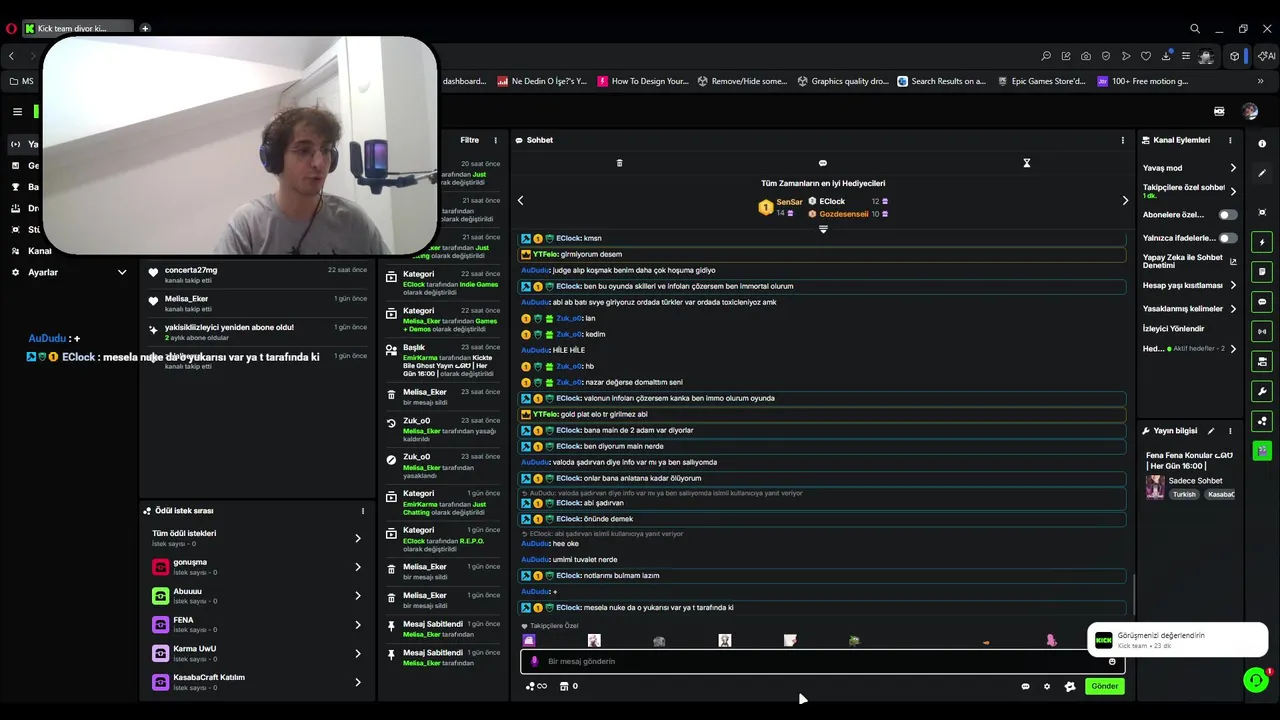Screen dimensions: 1280x720
Task: Click chat panel vertical scrollbar
Action: coord(1133,595)
